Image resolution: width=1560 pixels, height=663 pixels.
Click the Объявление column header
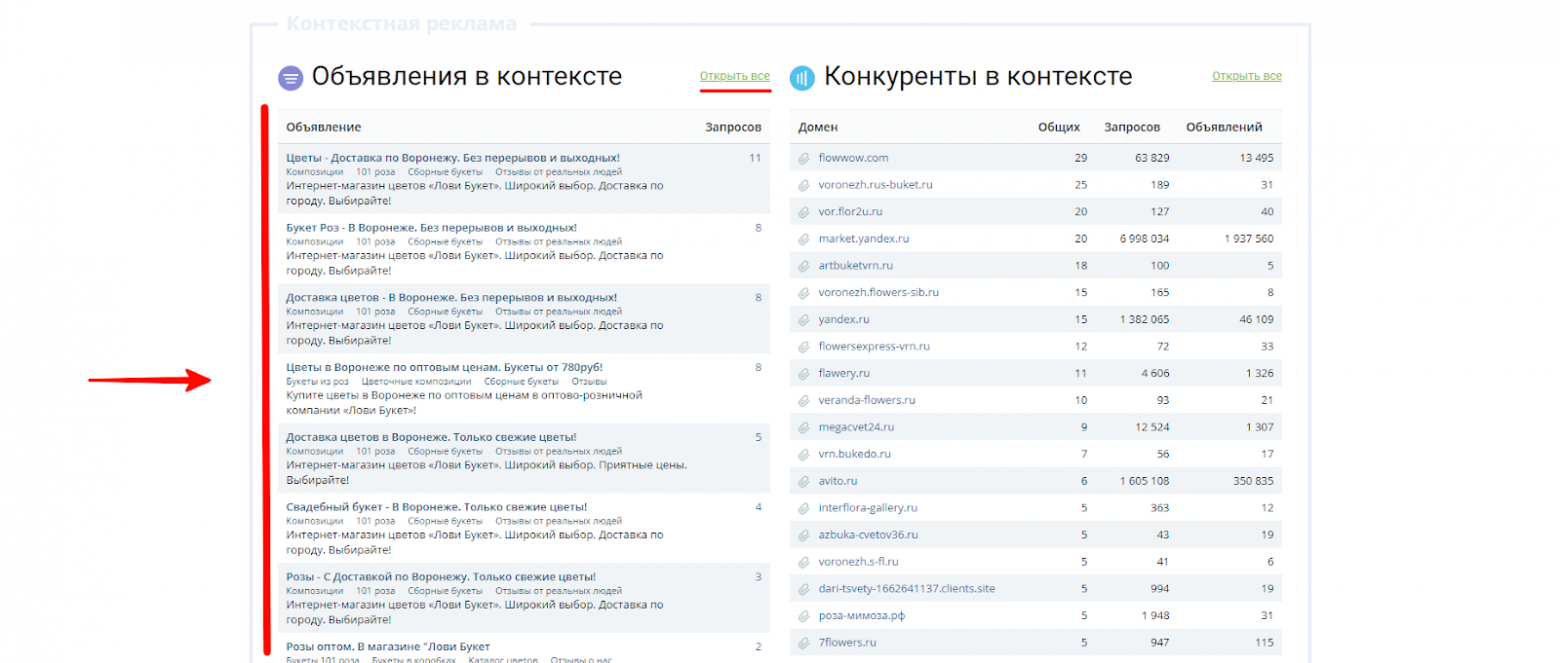[x=323, y=128]
